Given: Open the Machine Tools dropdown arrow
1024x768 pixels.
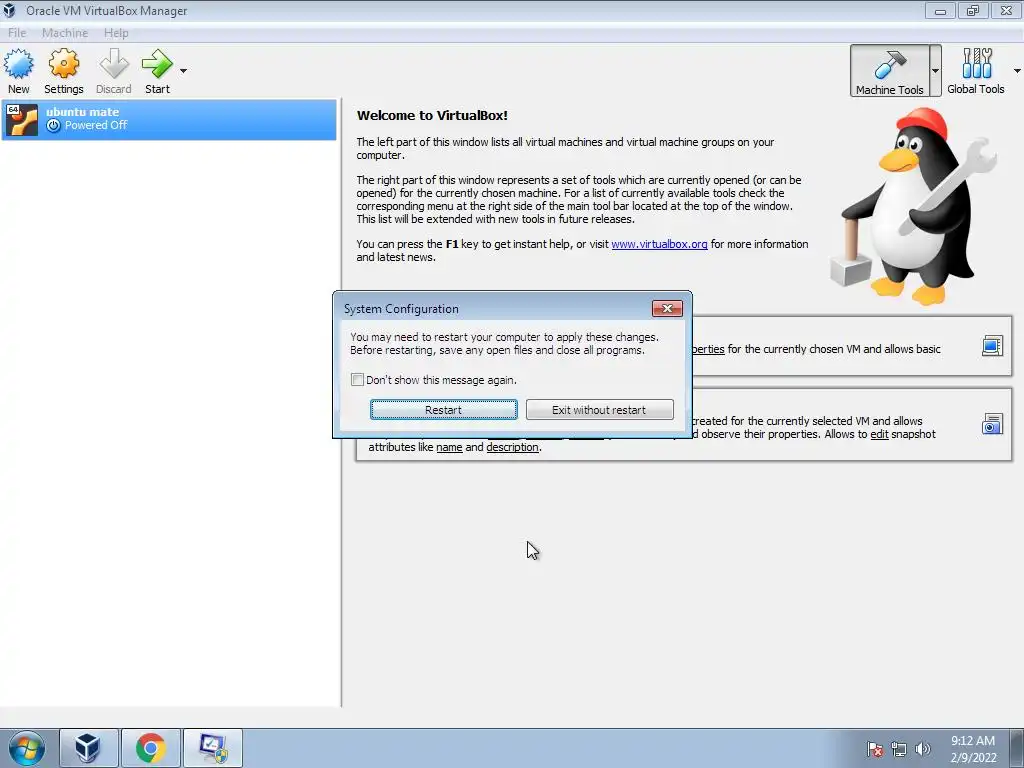Looking at the screenshot, I should (935, 71).
